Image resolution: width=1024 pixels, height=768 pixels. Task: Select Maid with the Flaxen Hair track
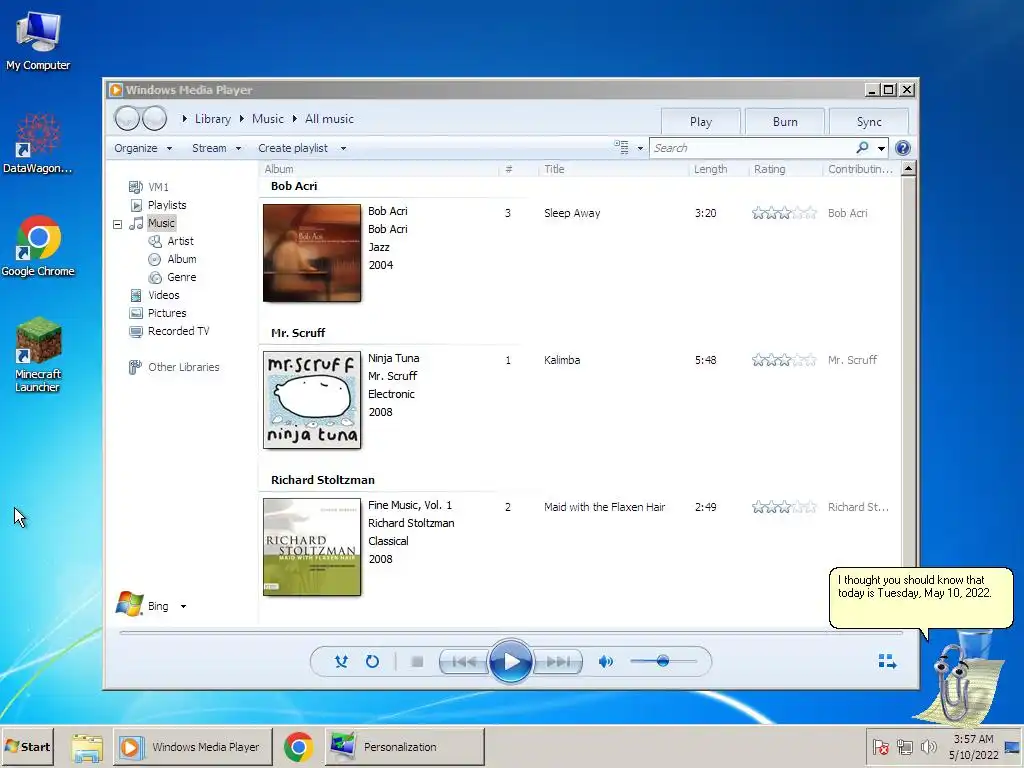604,507
